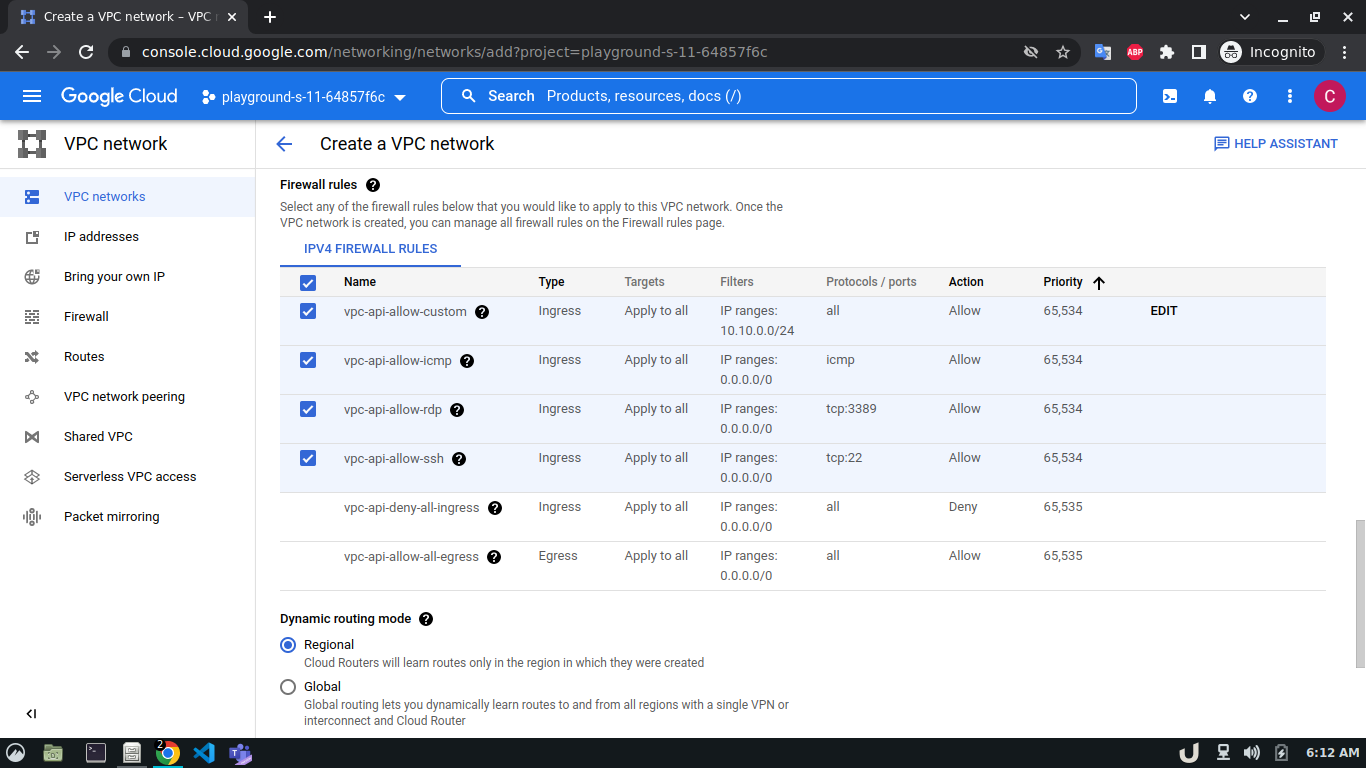Reload the browser page
The height and width of the screenshot is (768, 1366).
86,52
